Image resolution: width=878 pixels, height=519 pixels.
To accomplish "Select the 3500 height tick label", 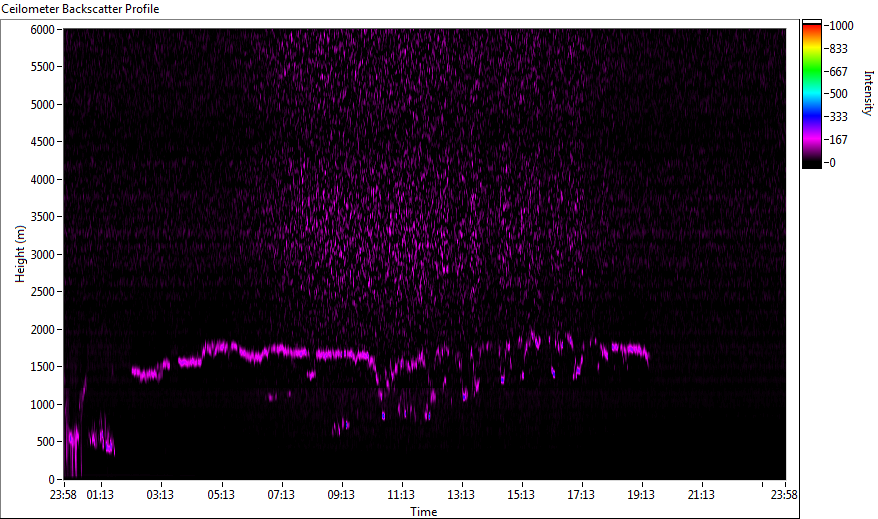I will [43, 217].
